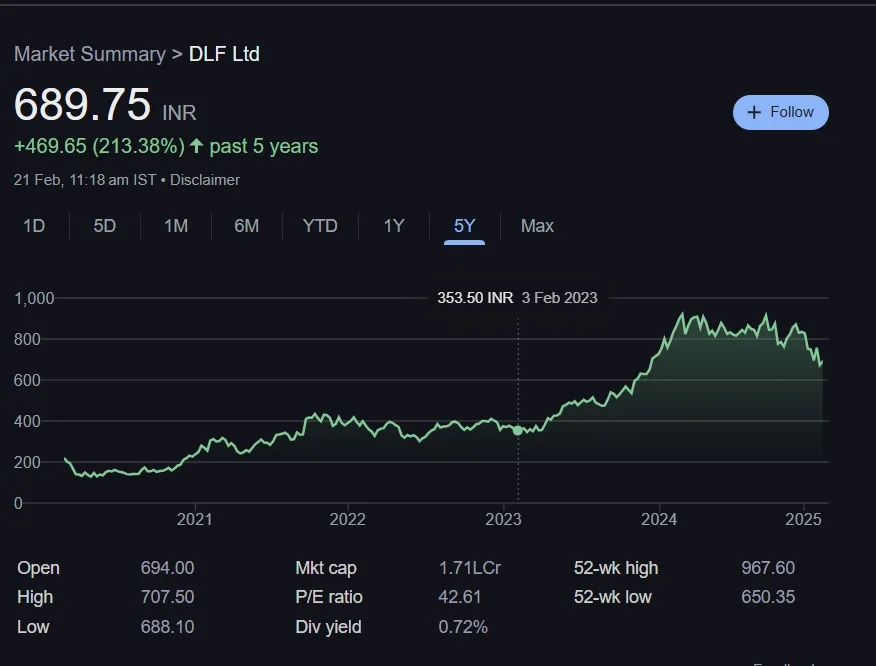Screen dimensions: 876x666
Task: Click the P/E ratio label
Action: pos(329,597)
